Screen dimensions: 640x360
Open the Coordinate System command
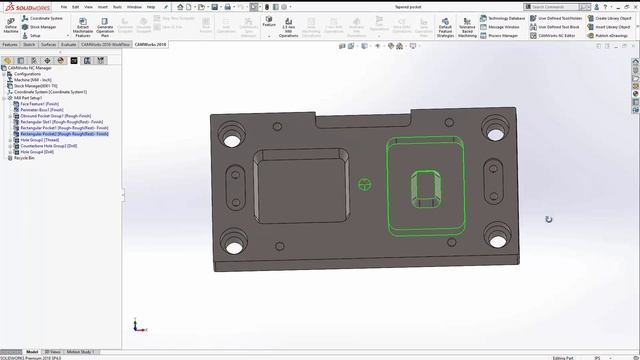(x=42, y=18)
